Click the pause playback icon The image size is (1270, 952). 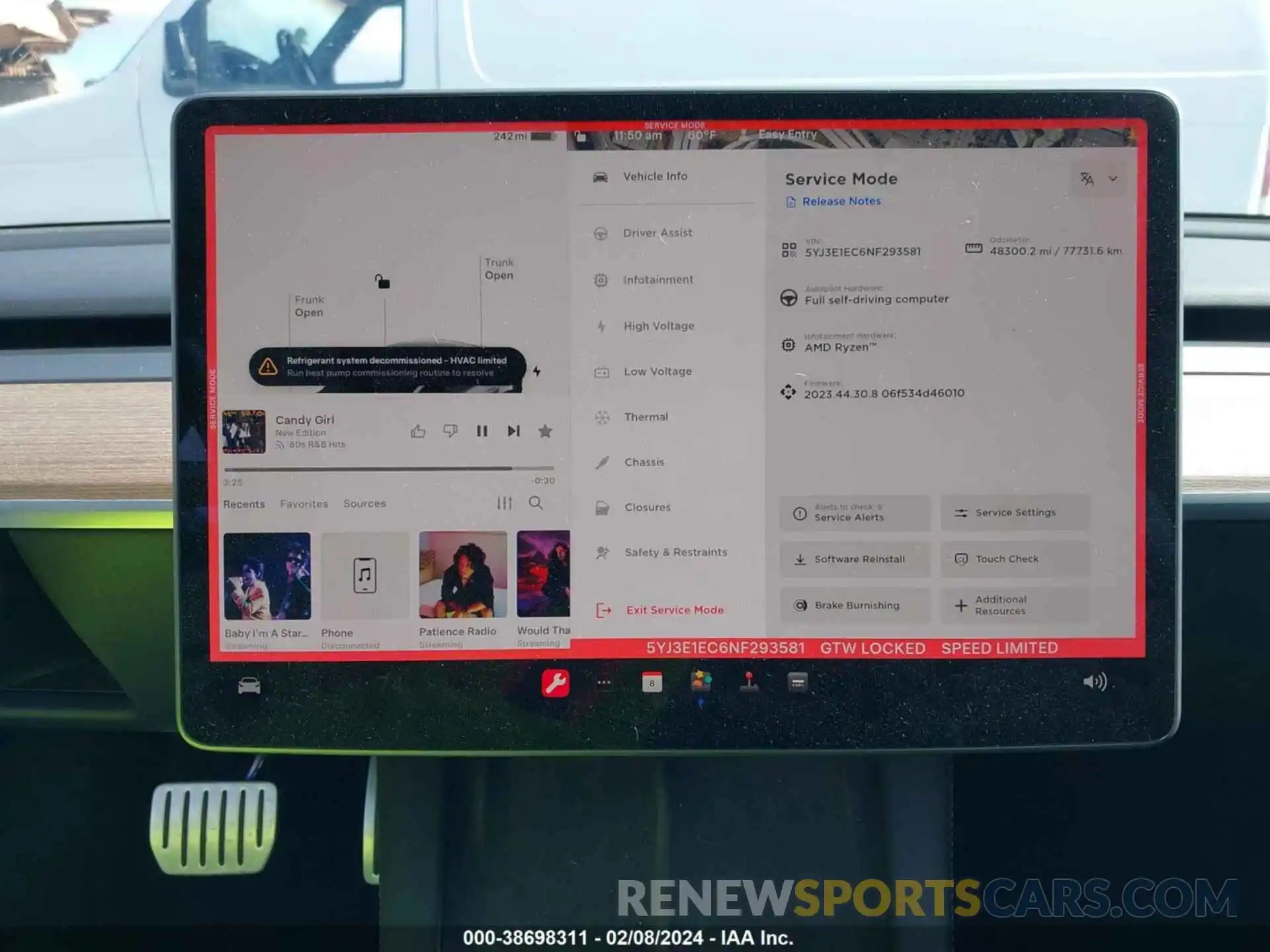480,431
